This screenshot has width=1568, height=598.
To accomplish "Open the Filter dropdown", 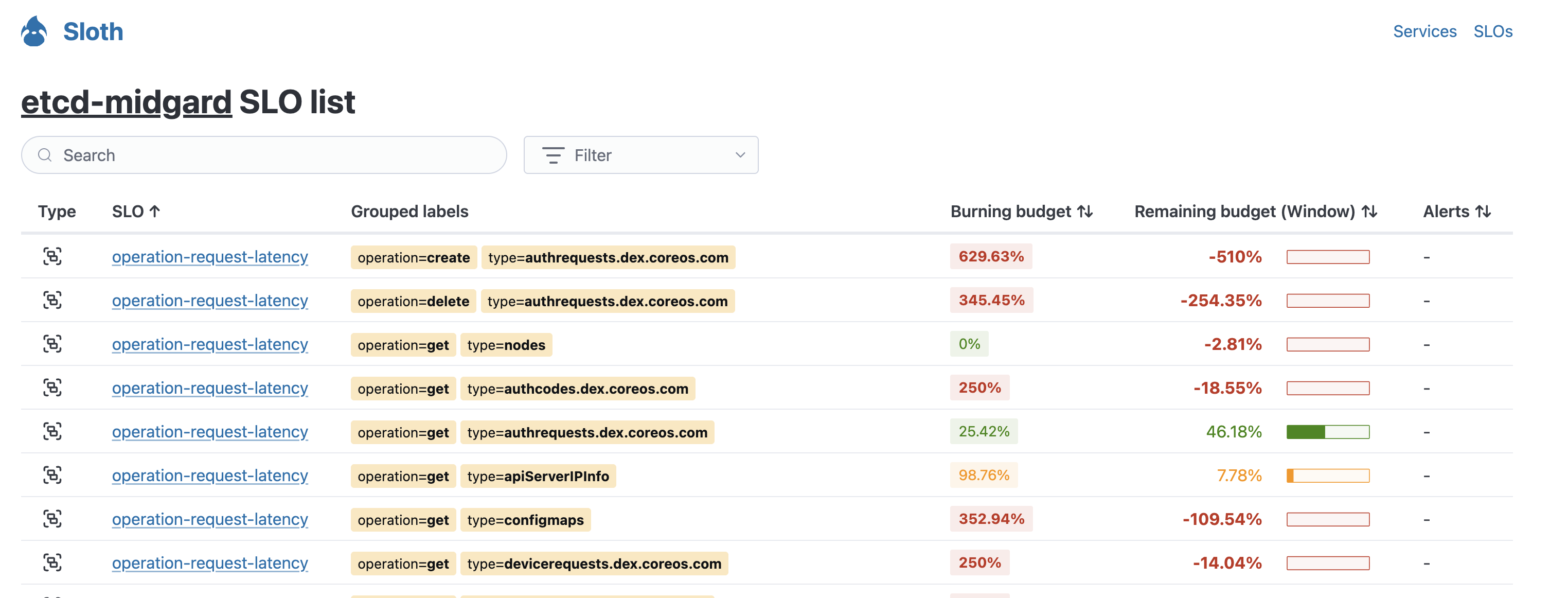I will tap(640, 155).
